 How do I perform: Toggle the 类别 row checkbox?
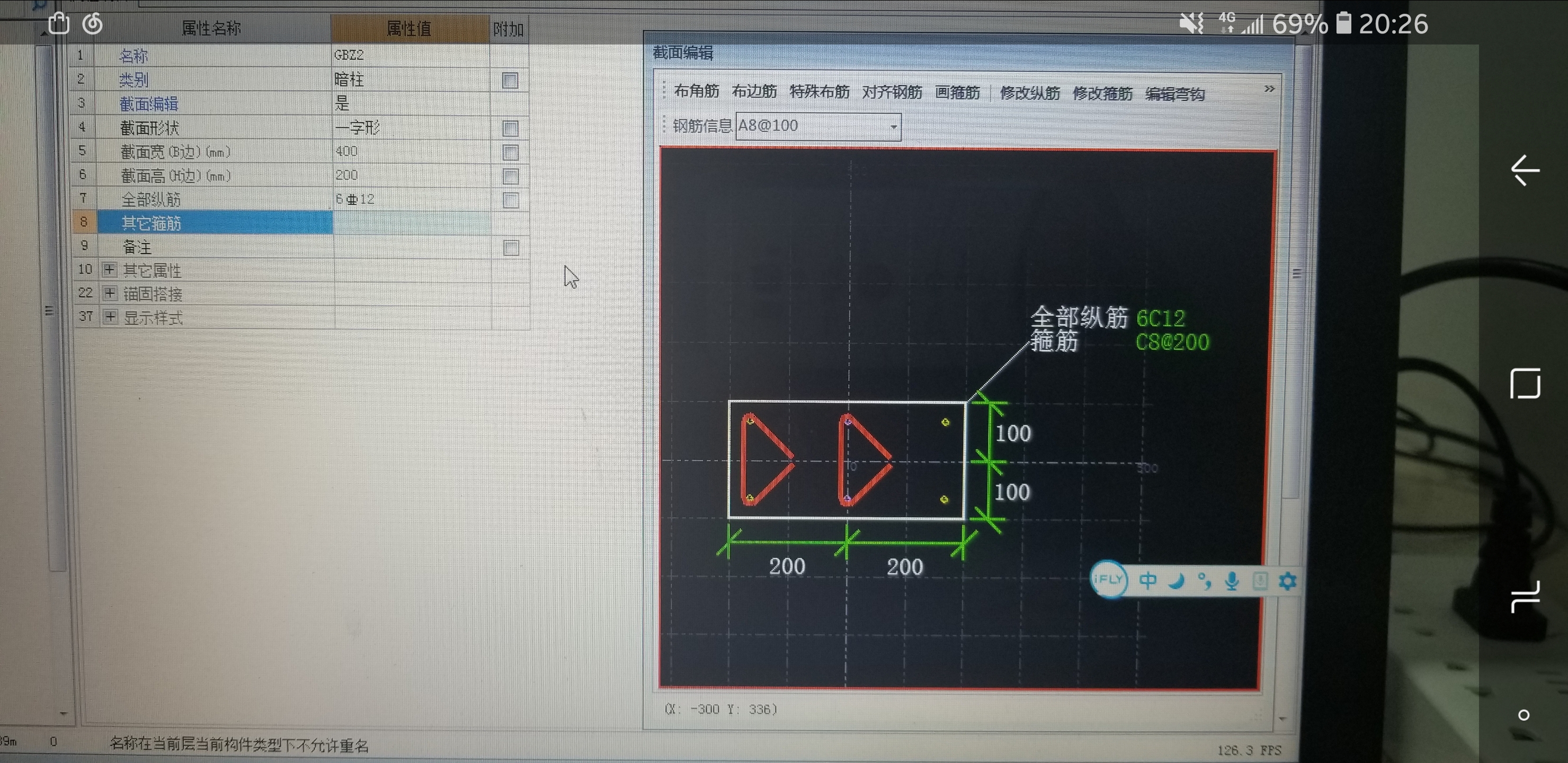[510, 81]
